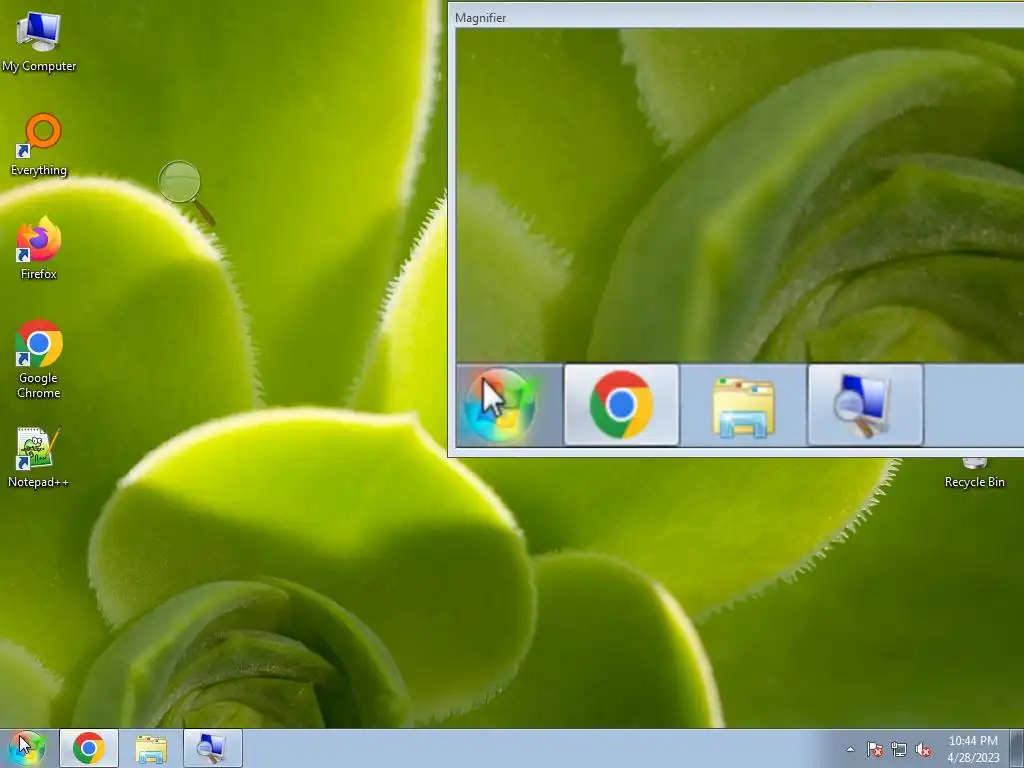This screenshot has width=1024, height=768.
Task: Click the Google Chrome label text
Action: [x=39, y=385]
